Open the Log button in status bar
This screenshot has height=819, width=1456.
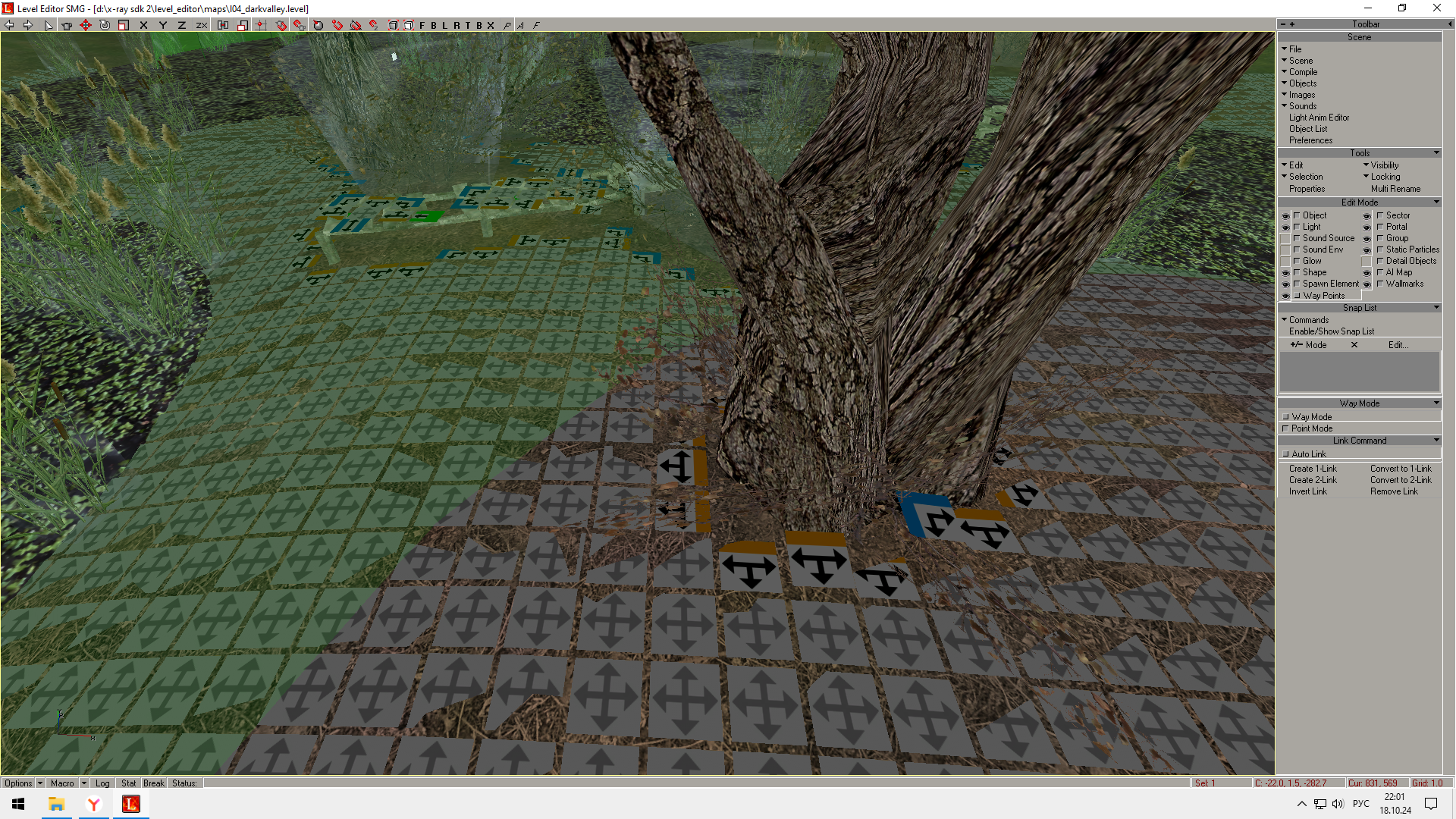[x=102, y=783]
